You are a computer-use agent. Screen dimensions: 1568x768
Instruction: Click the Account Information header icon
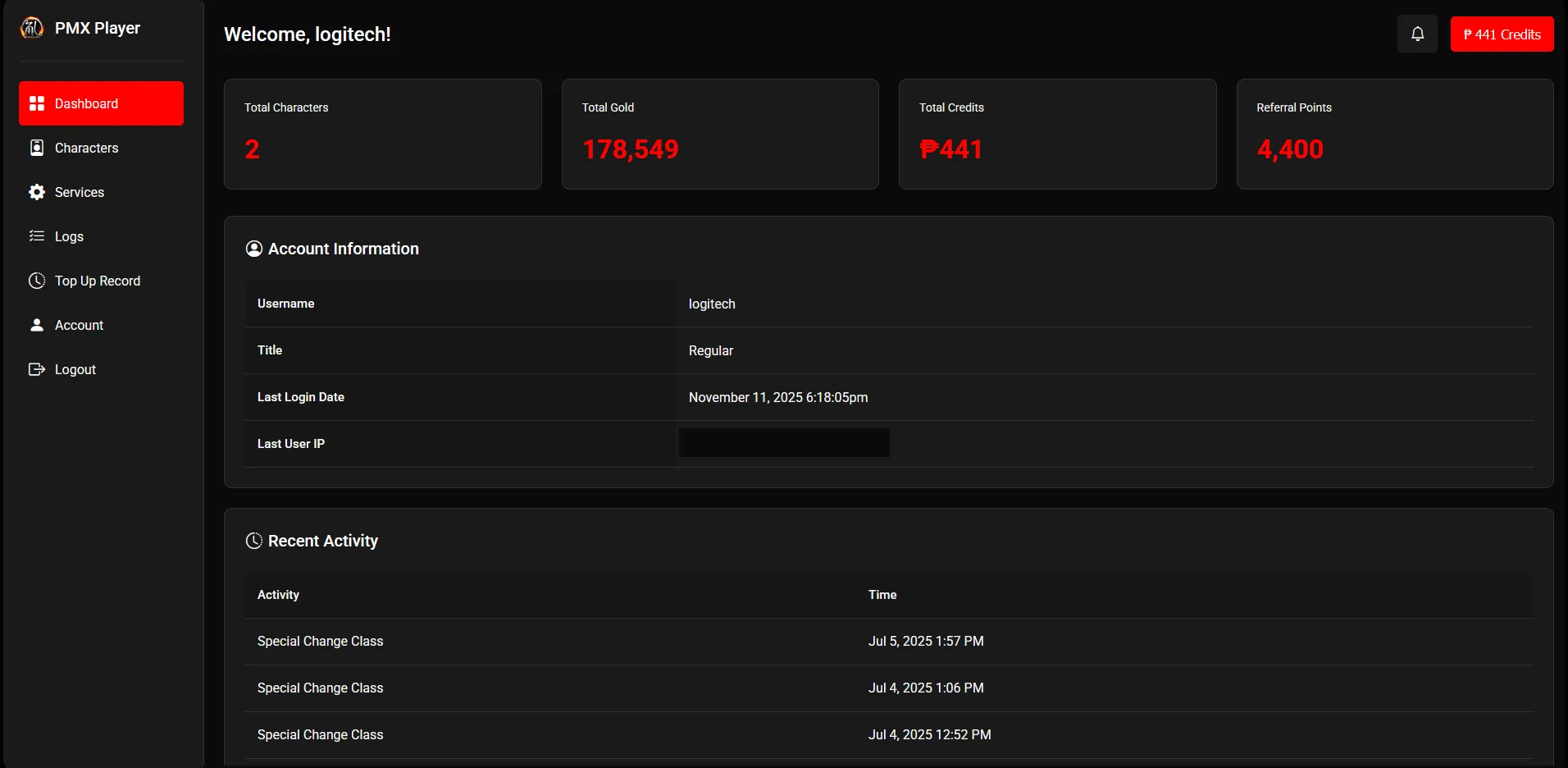pyautogui.click(x=254, y=249)
